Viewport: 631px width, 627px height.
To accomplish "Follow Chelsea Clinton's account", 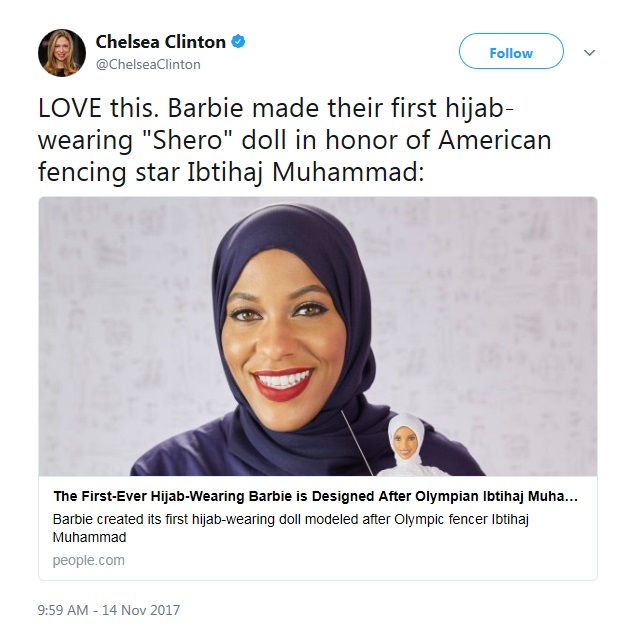I will (x=511, y=51).
